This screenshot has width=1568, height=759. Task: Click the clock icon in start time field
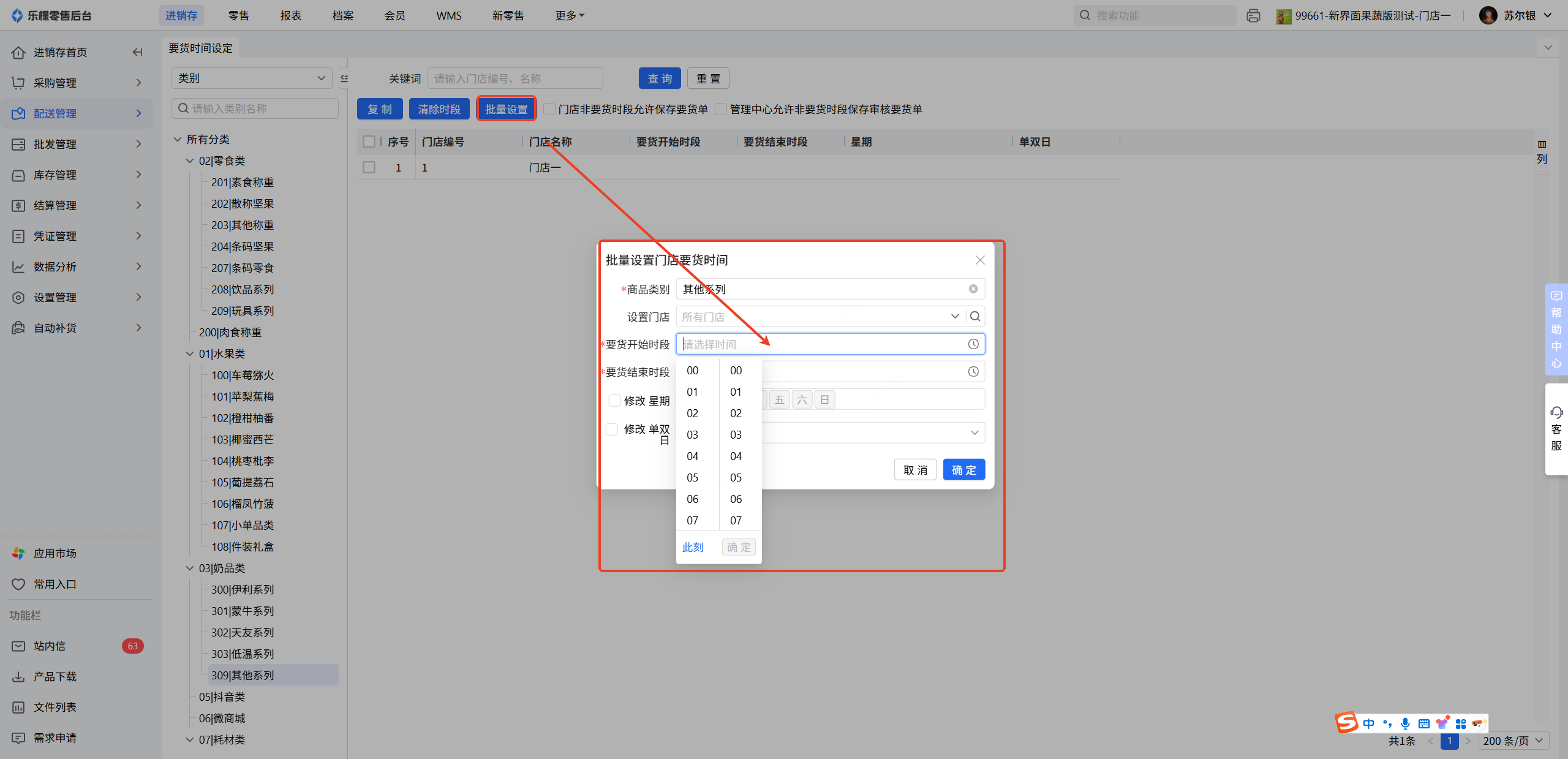pos(973,344)
